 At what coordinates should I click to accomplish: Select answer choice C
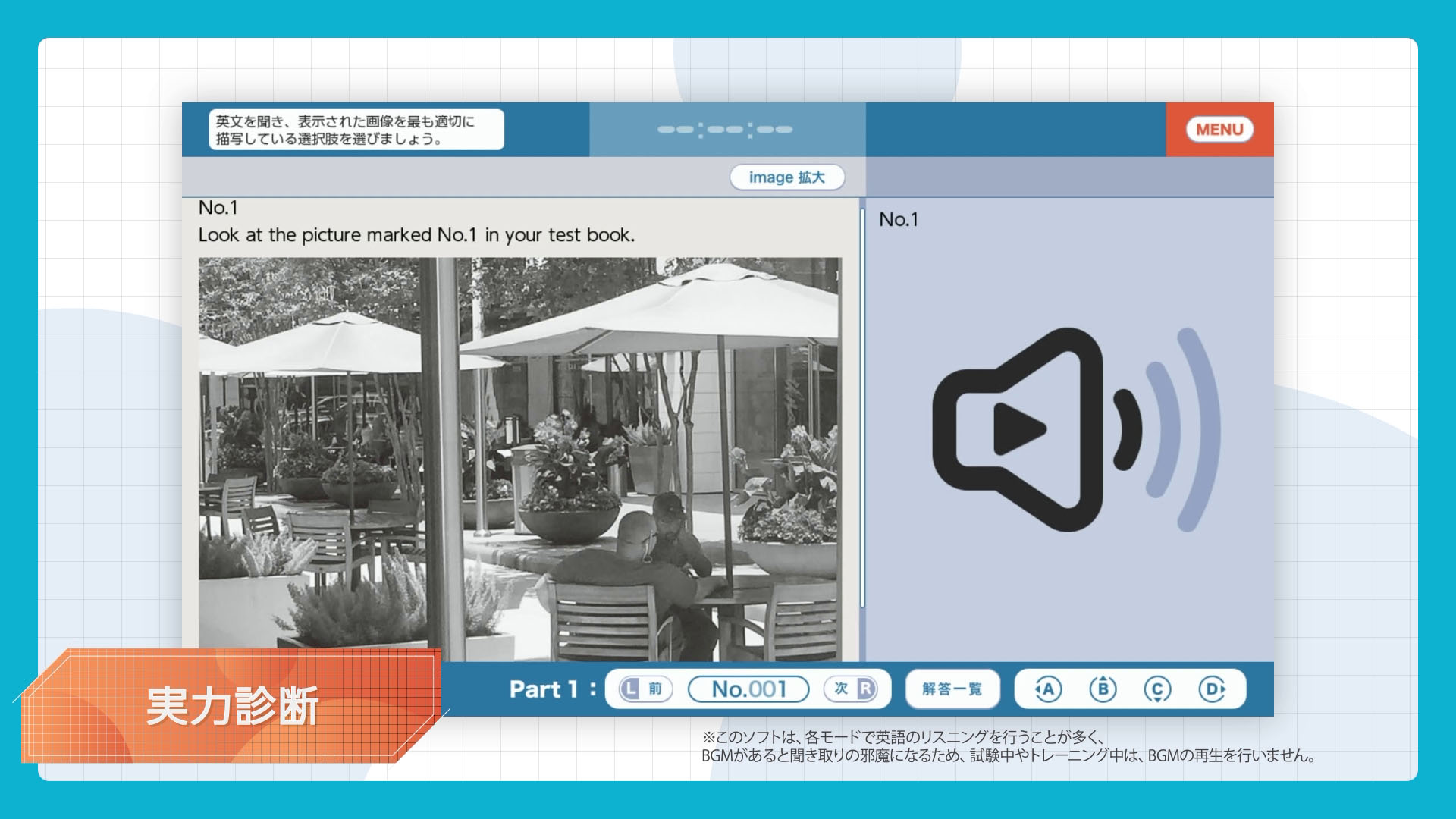pyautogui.click(x=1157, y=689)
